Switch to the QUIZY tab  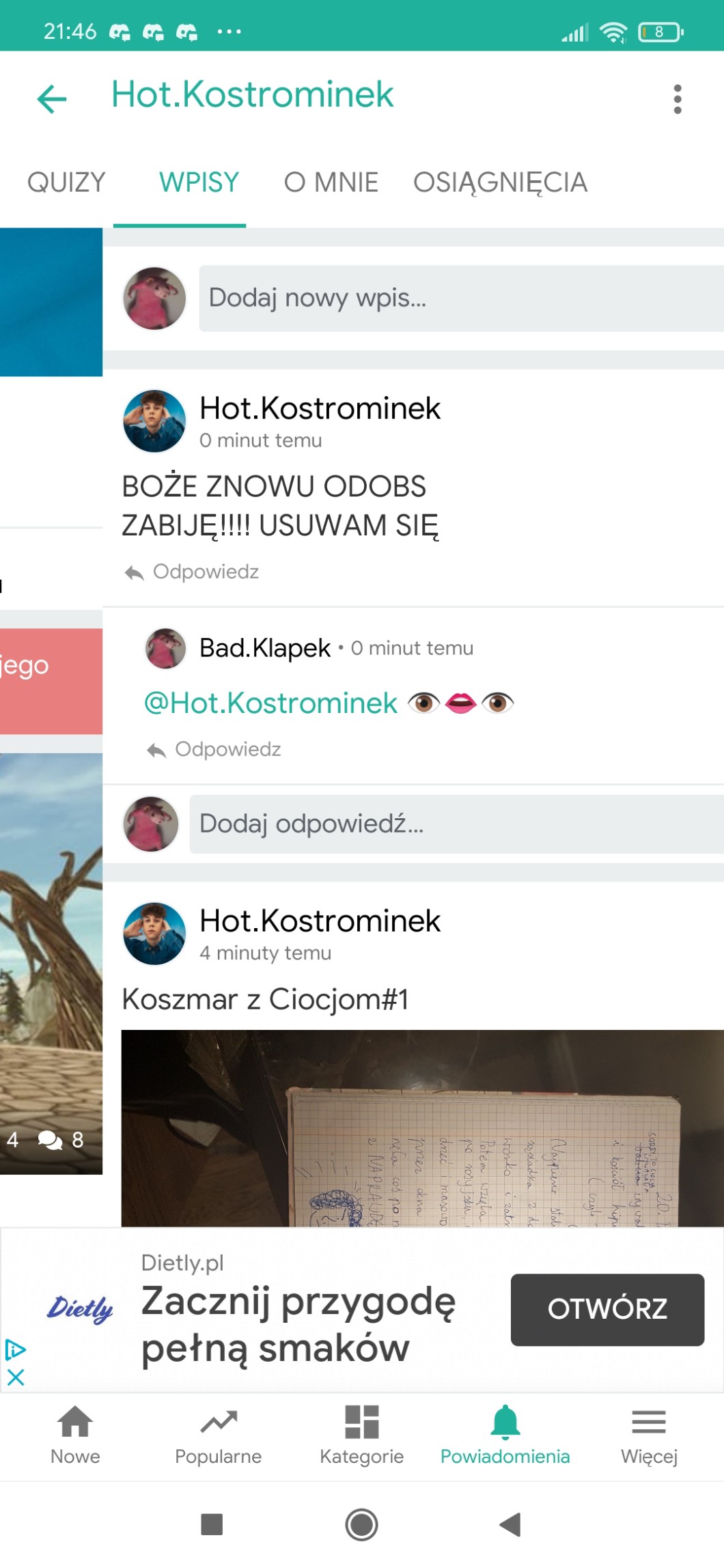coord(66,182)
